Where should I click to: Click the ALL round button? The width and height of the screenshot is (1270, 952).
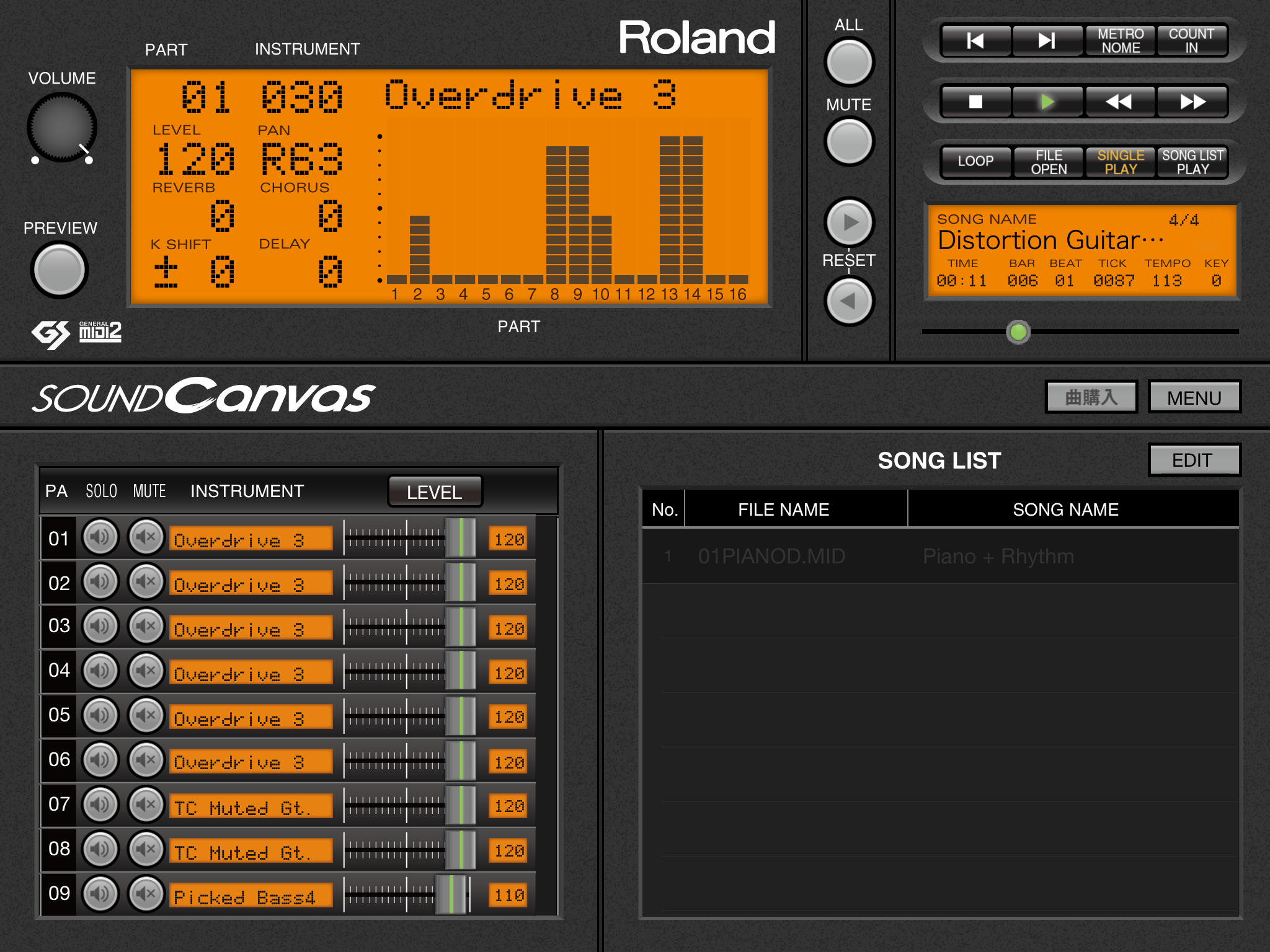point(849,62)
